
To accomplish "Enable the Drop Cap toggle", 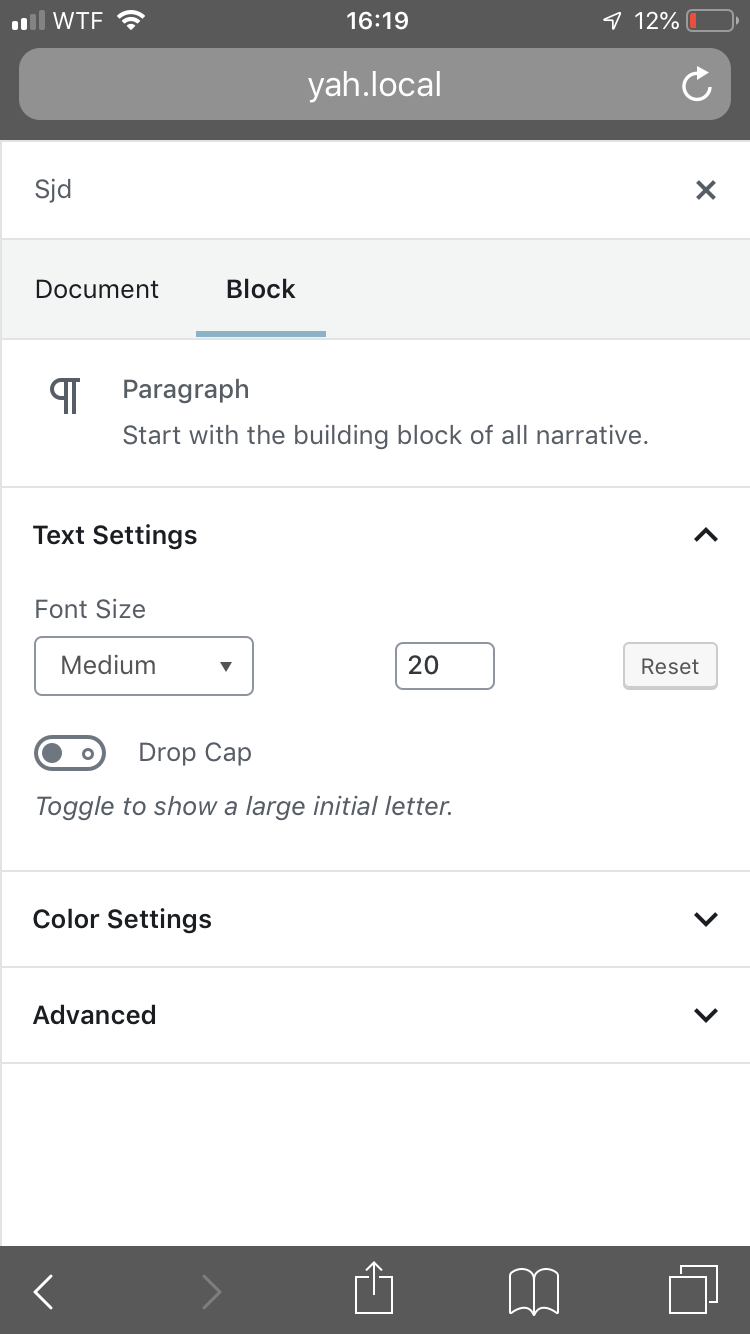I will (70, 753).
